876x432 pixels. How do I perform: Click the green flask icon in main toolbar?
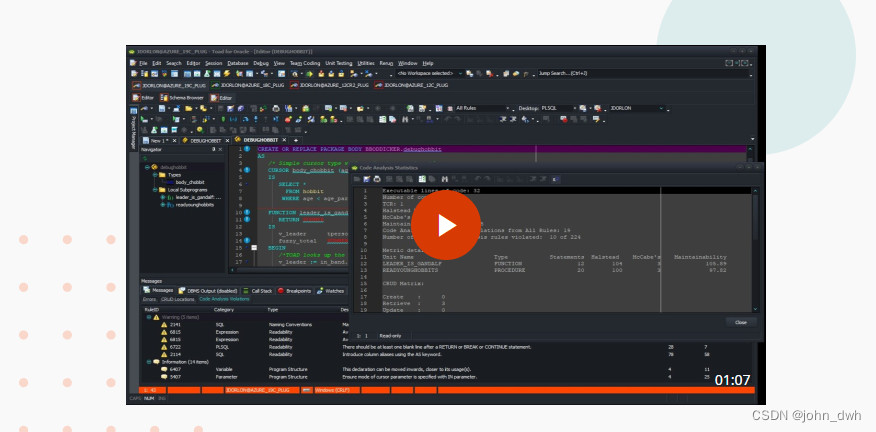207,74
